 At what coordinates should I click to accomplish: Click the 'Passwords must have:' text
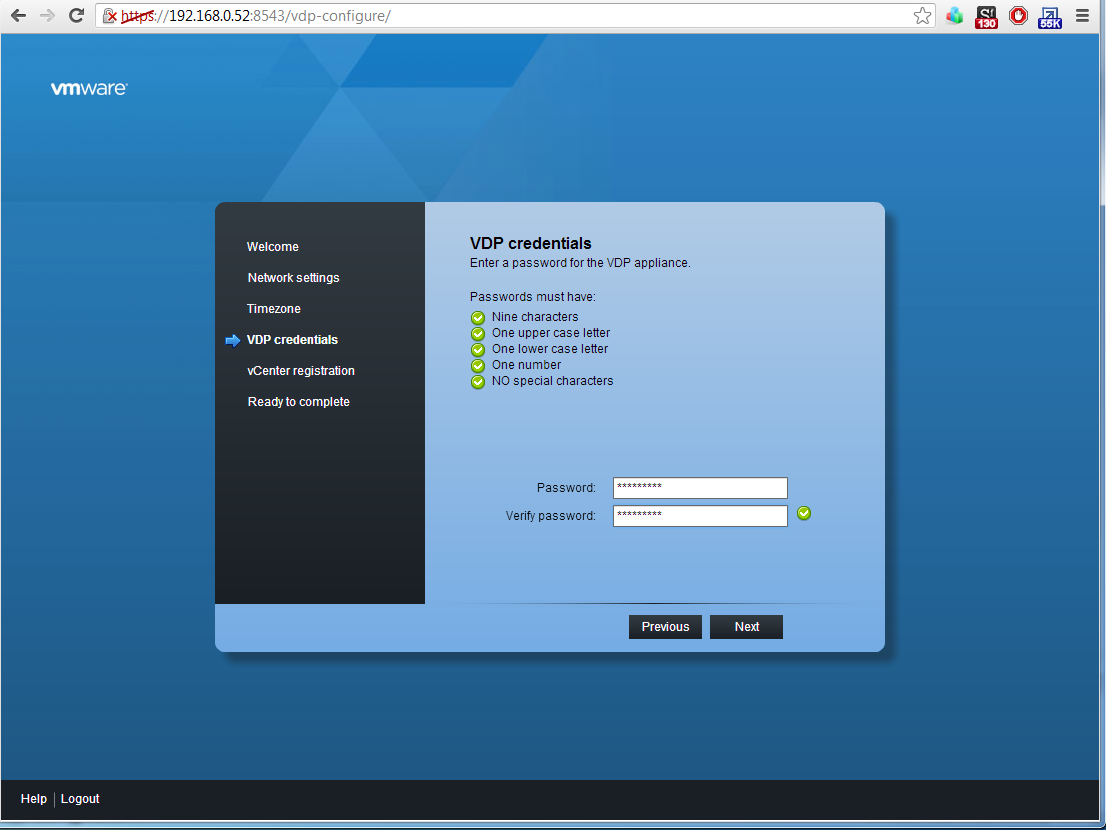[x=533, y=297]
